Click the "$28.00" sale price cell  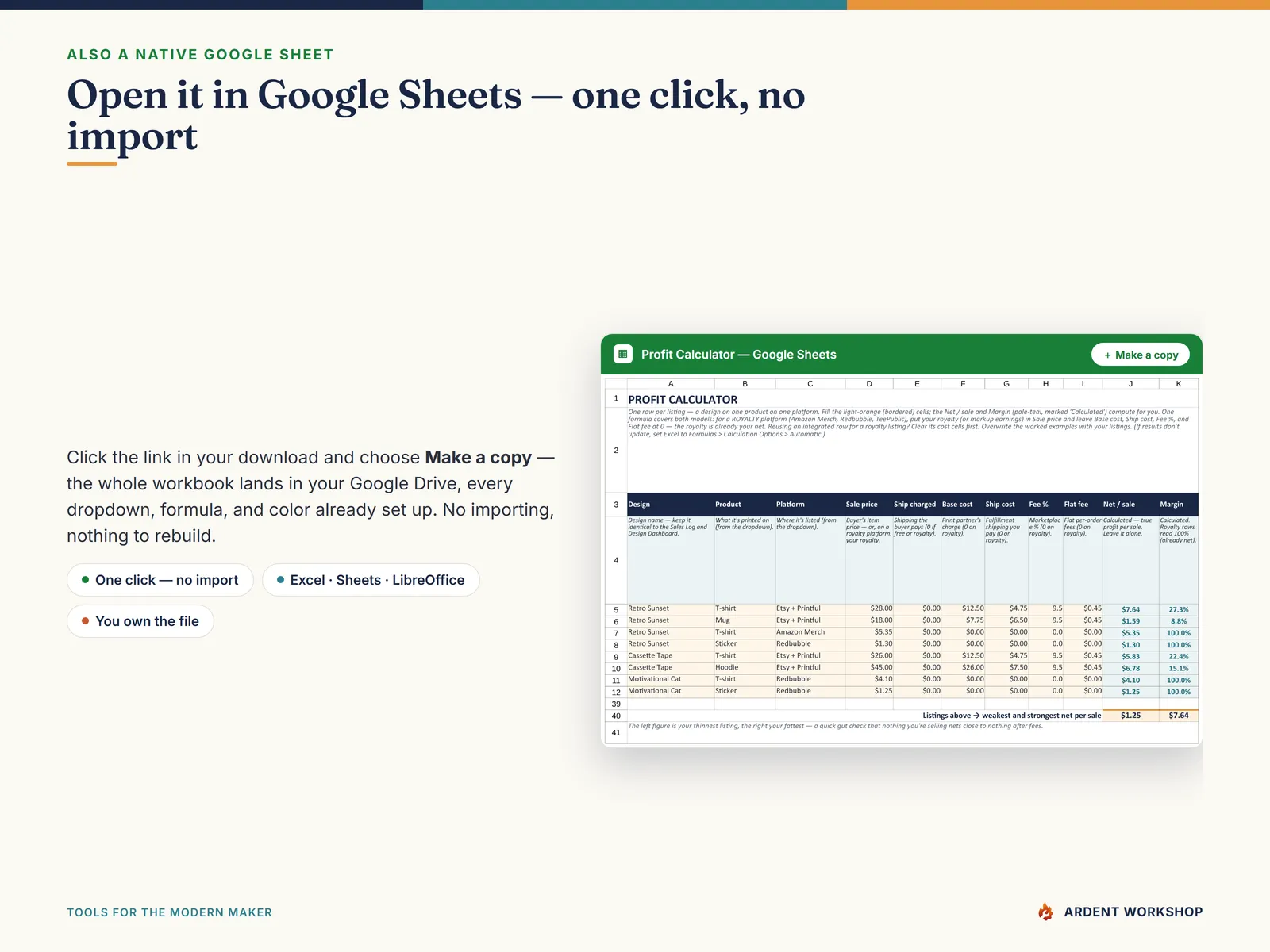coord(868,608)
